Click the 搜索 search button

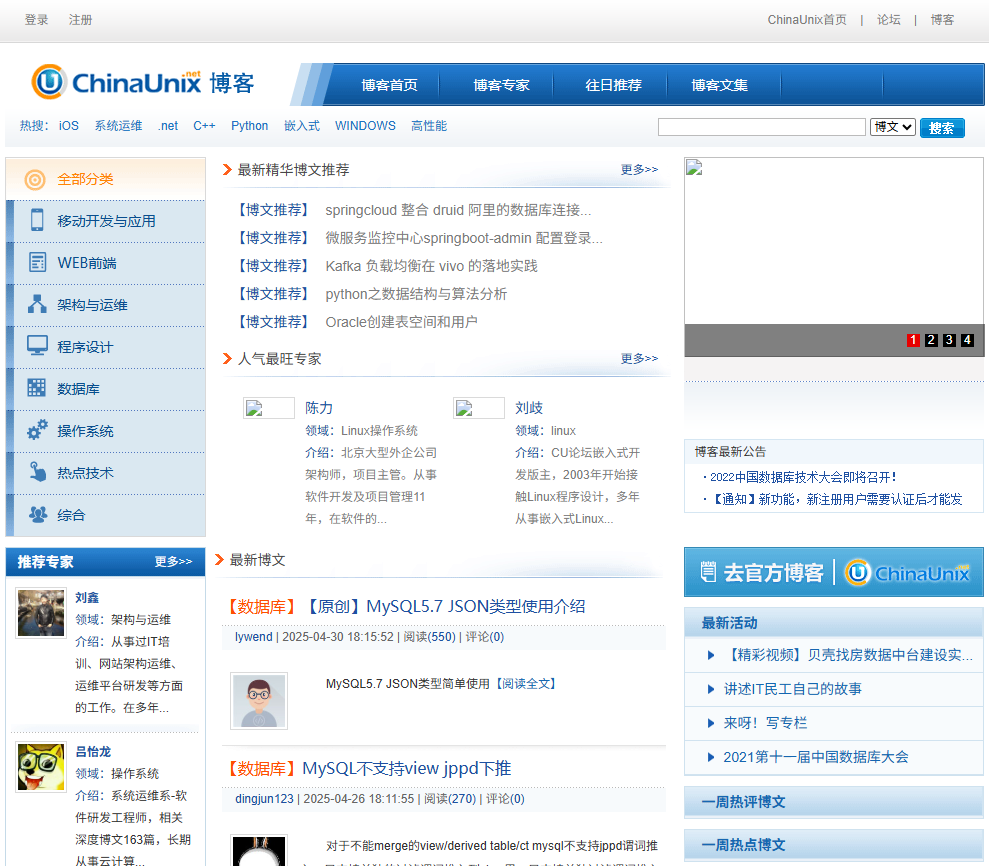[x=942, y=127]
